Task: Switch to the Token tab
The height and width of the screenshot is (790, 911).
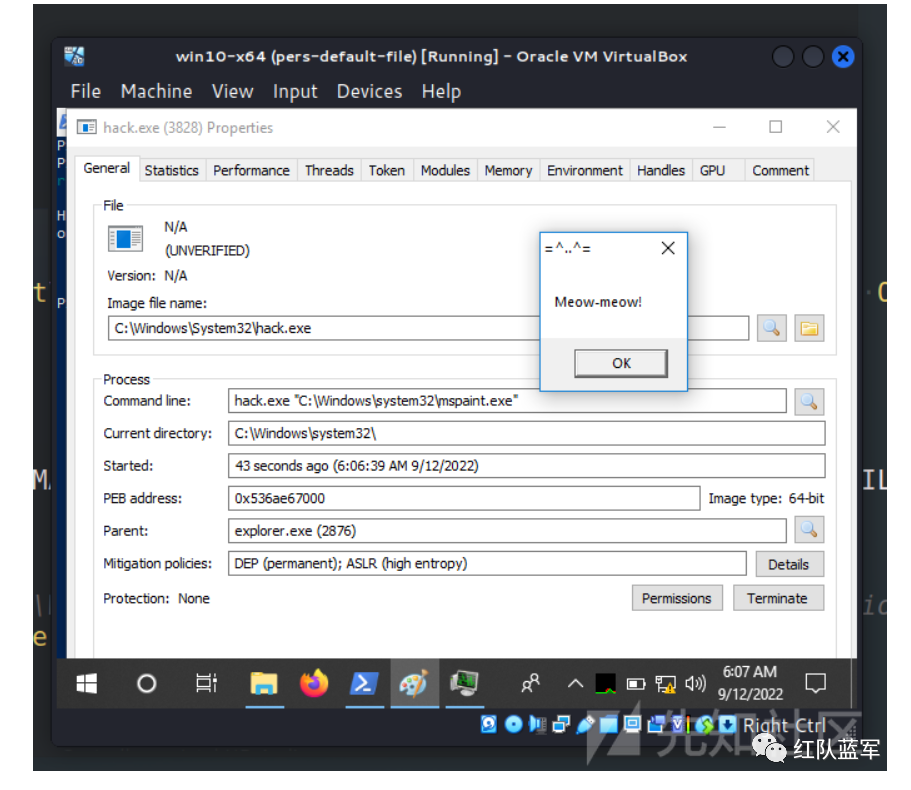Action: [x=386, y=170]
